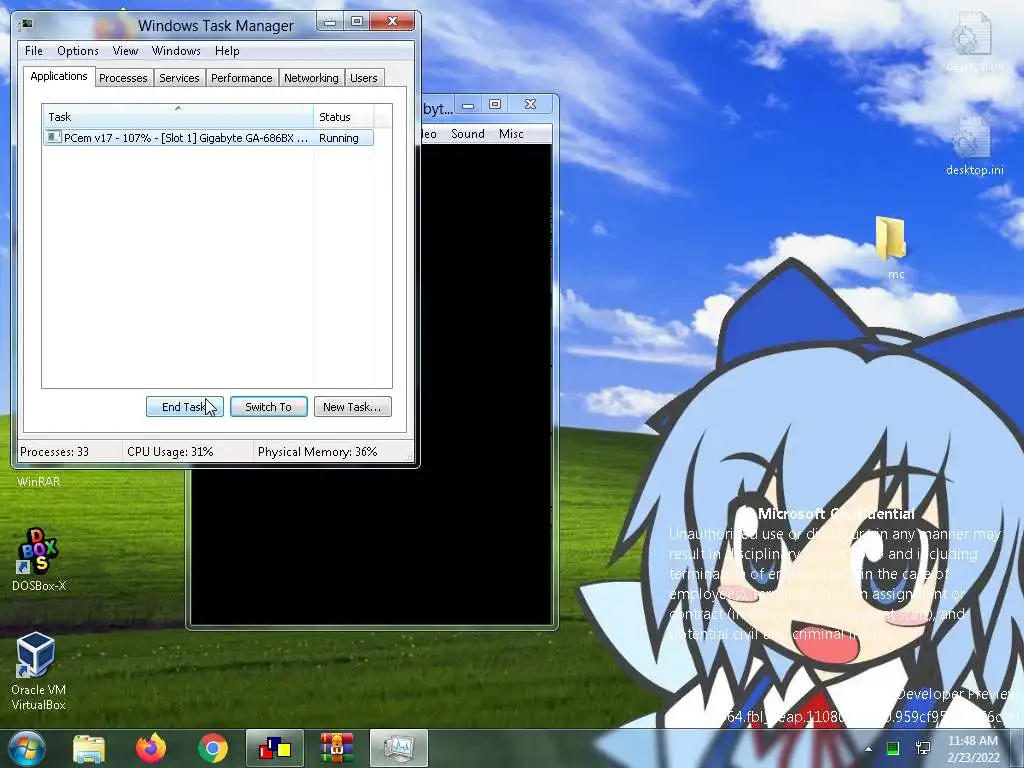The width and height of the screenshot is (1024, 768).
Task: Open the Sound menu in PCem window
Action: pyautogui.click(x=468, y=134)
